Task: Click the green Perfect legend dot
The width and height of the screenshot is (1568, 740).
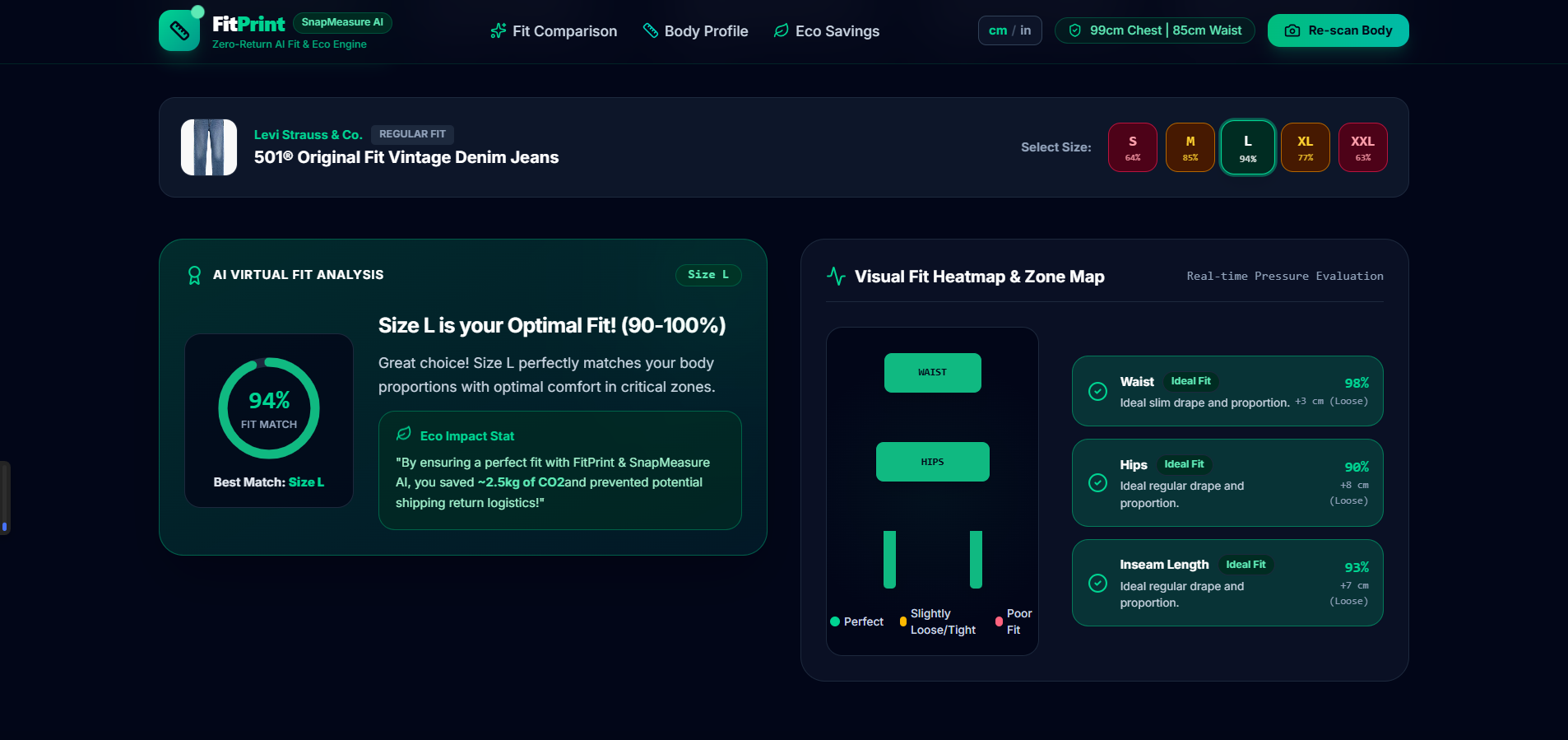Action: (835, 621)
